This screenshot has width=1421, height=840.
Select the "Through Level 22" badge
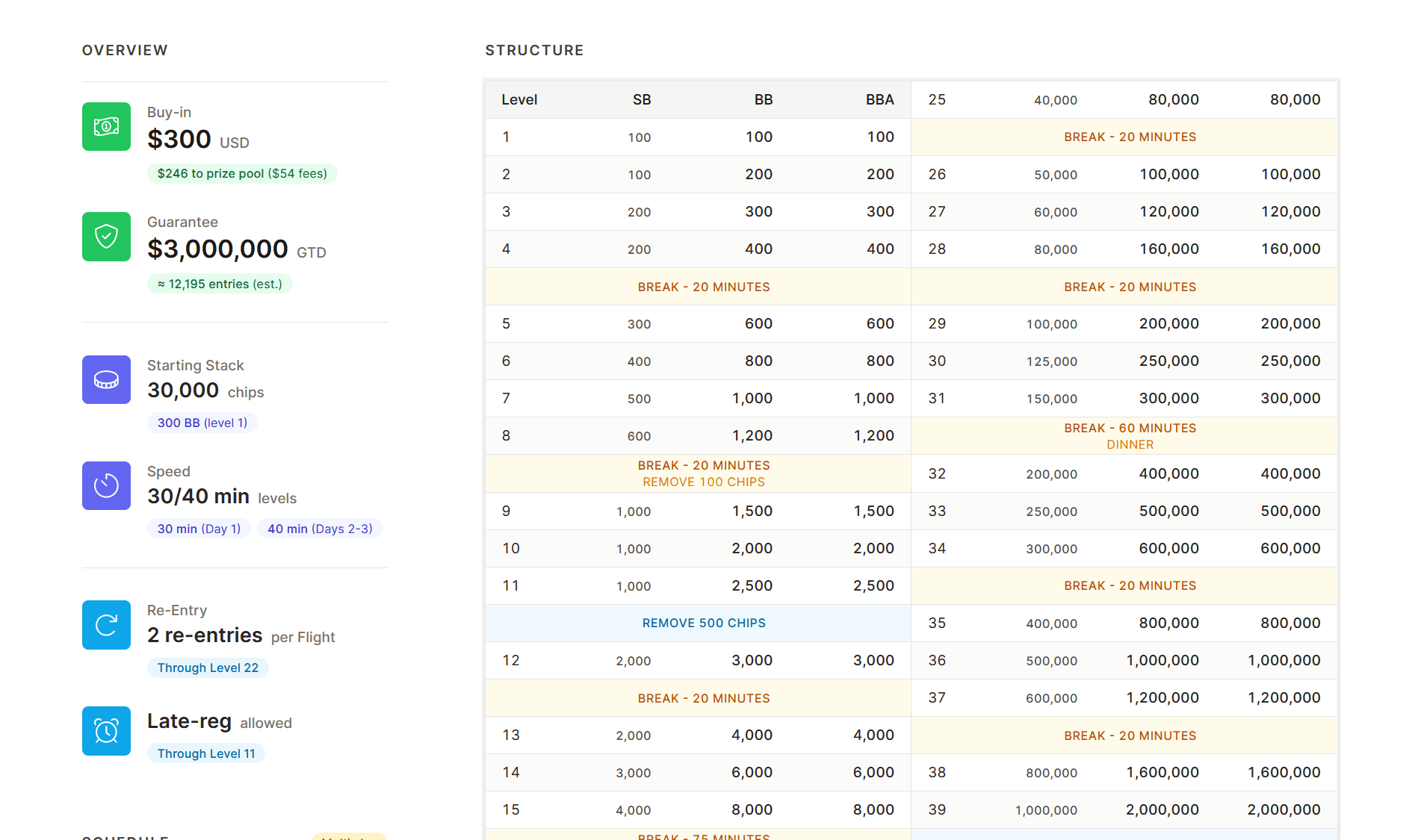point(208,668)
